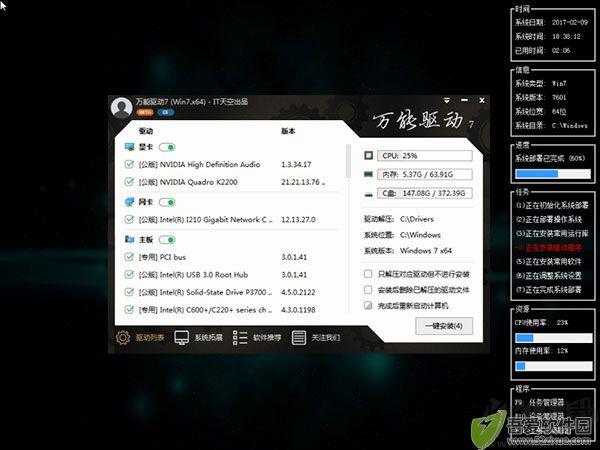600x450 pixels.
Task: Click the CPU 25% usage bar
Action: 425,155
